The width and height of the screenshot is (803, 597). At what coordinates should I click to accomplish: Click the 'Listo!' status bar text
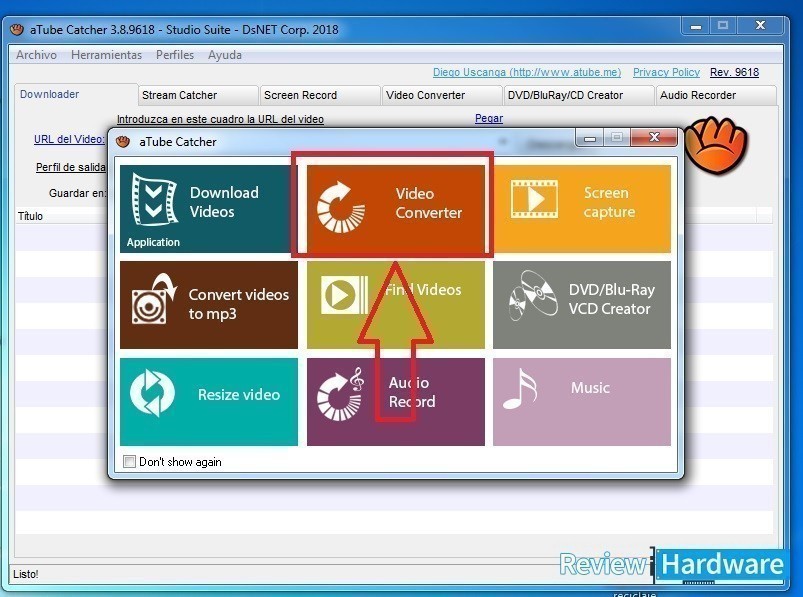(x=26, y=574)
